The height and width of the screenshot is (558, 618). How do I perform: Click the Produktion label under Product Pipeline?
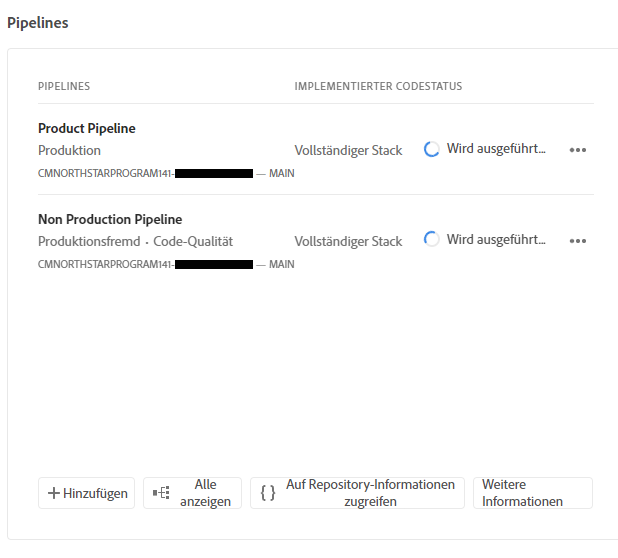click(x=69, y=151)
